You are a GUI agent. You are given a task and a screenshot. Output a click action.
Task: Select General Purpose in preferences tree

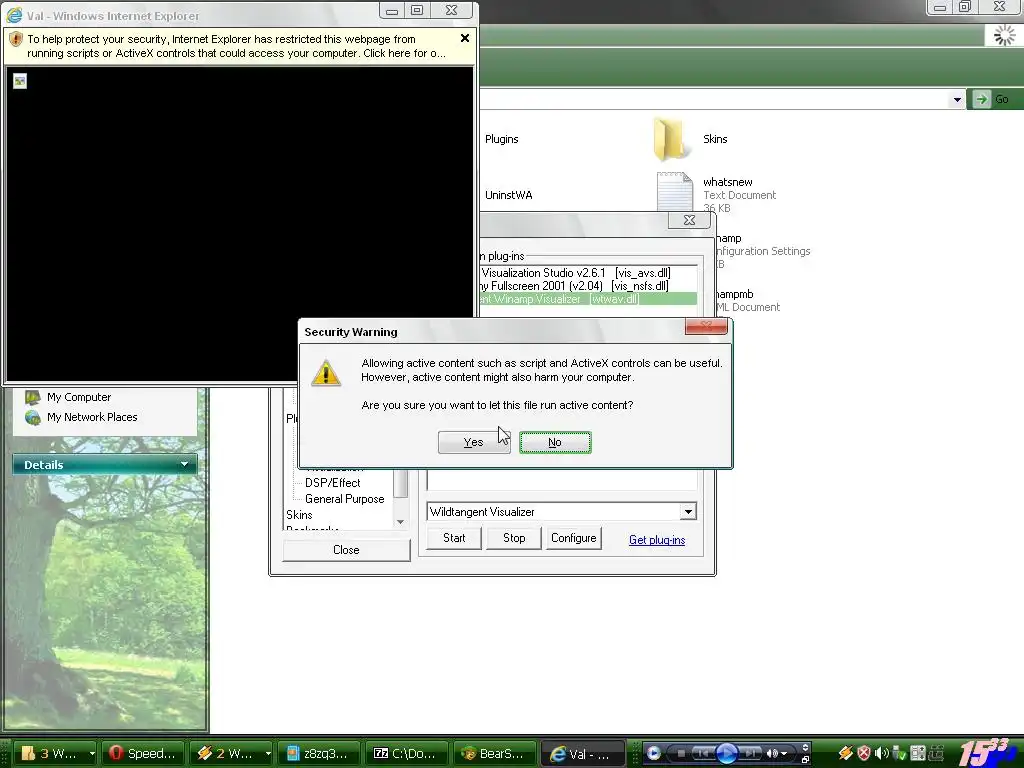point(344,499)
